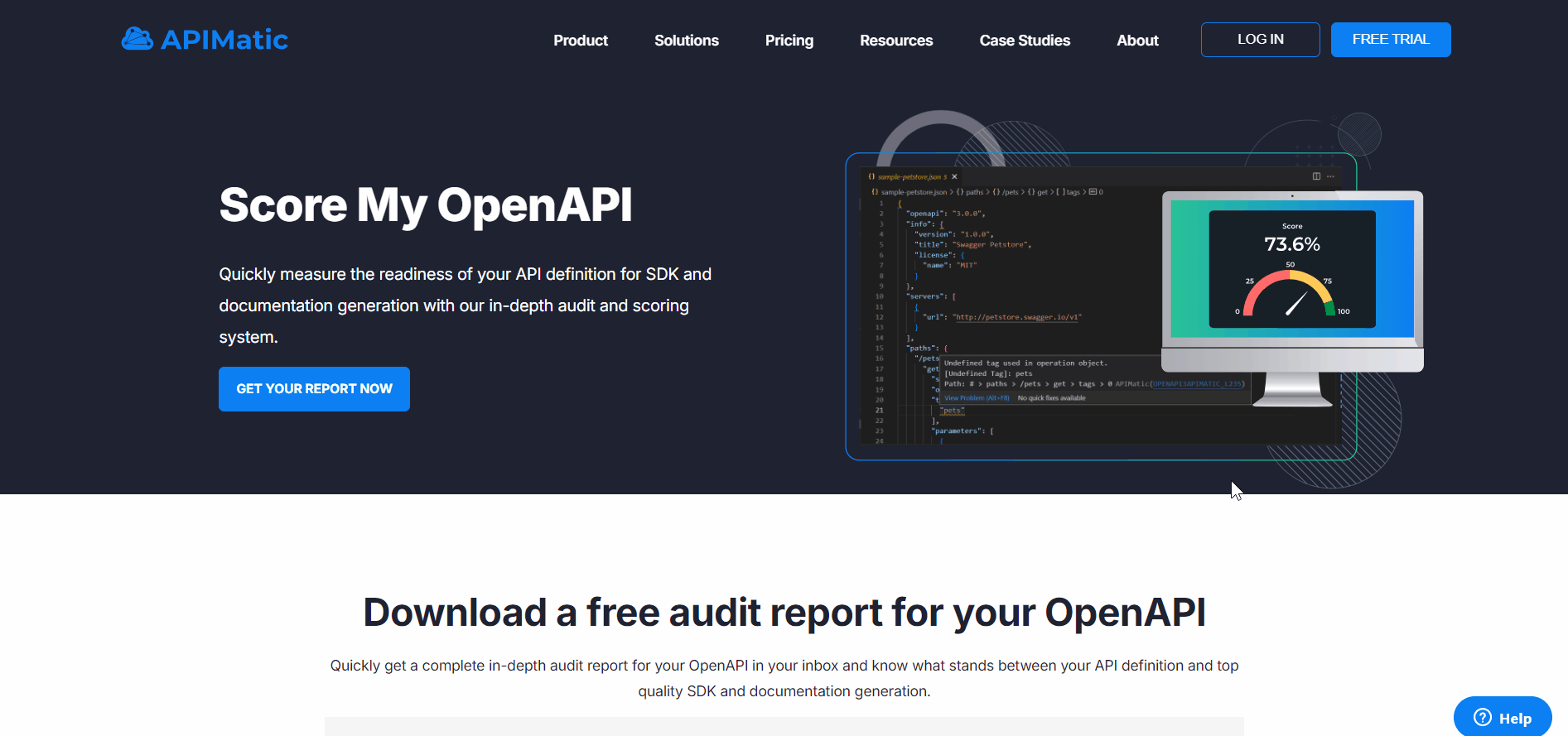Open the About menu
Viewport: 1568px width, 736px height.
1137,41
